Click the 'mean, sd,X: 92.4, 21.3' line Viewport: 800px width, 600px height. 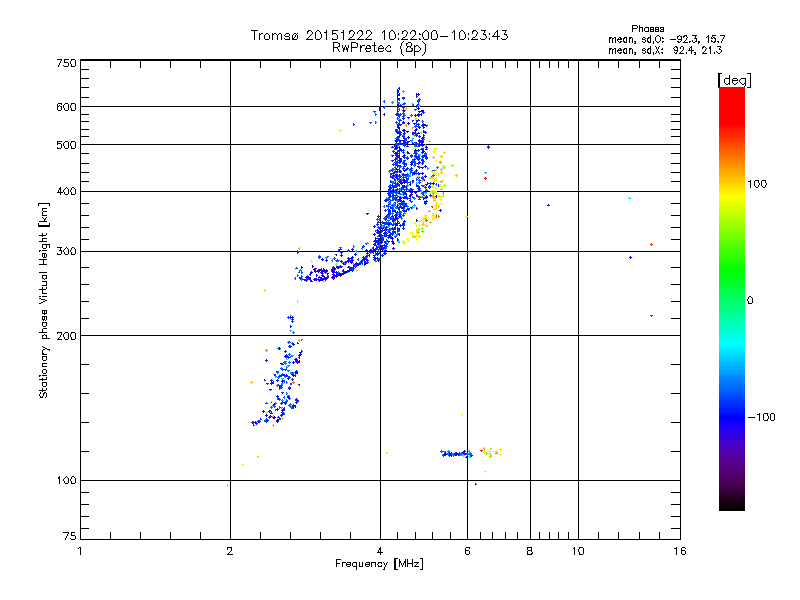click(x=665, y=50)
